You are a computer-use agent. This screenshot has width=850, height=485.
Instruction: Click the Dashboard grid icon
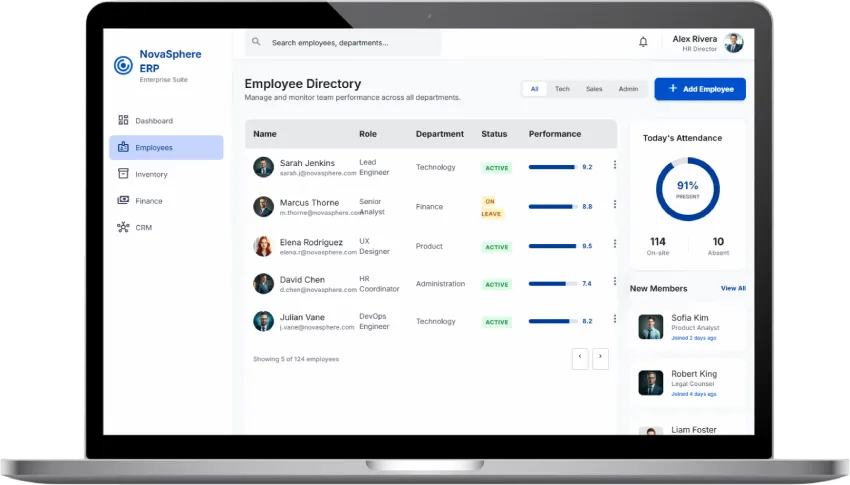click(x=123, y=120)
